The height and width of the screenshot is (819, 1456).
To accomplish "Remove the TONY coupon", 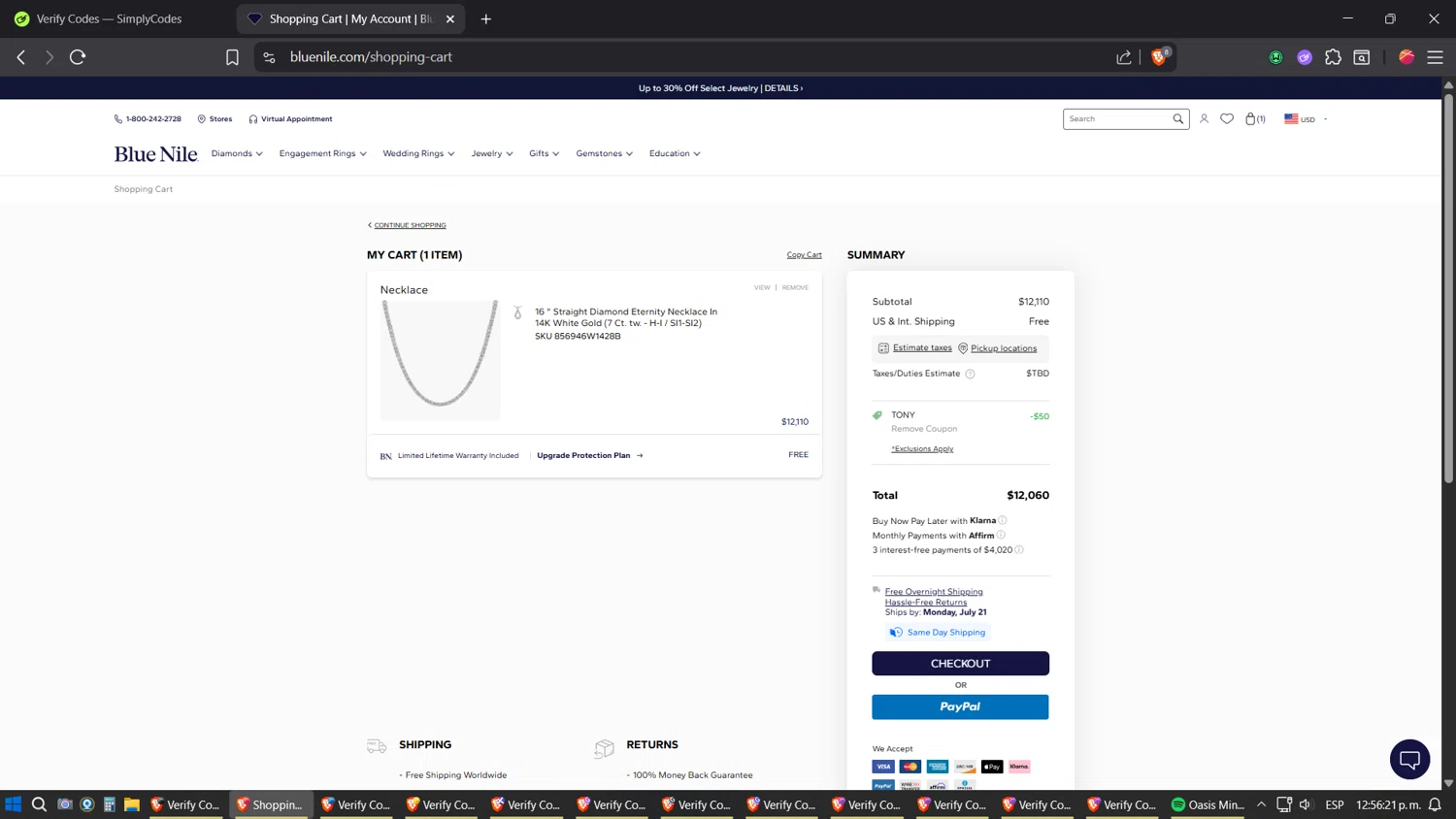I will pyautogui.click(x=924, y=429).
